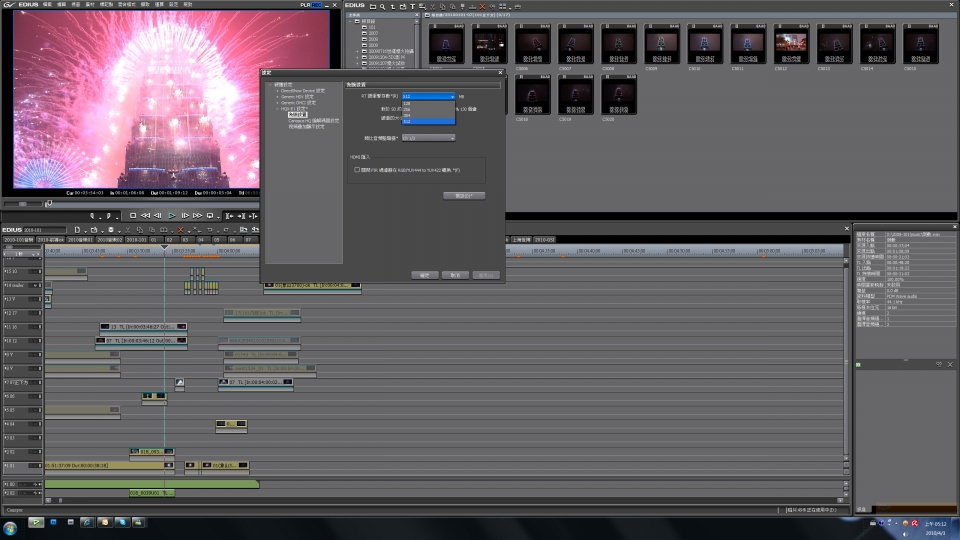Image resolution: width=960 pixels, height=540 pixels.
Task: Click the rewind button in player controls
Action: [x=145, y=215]
